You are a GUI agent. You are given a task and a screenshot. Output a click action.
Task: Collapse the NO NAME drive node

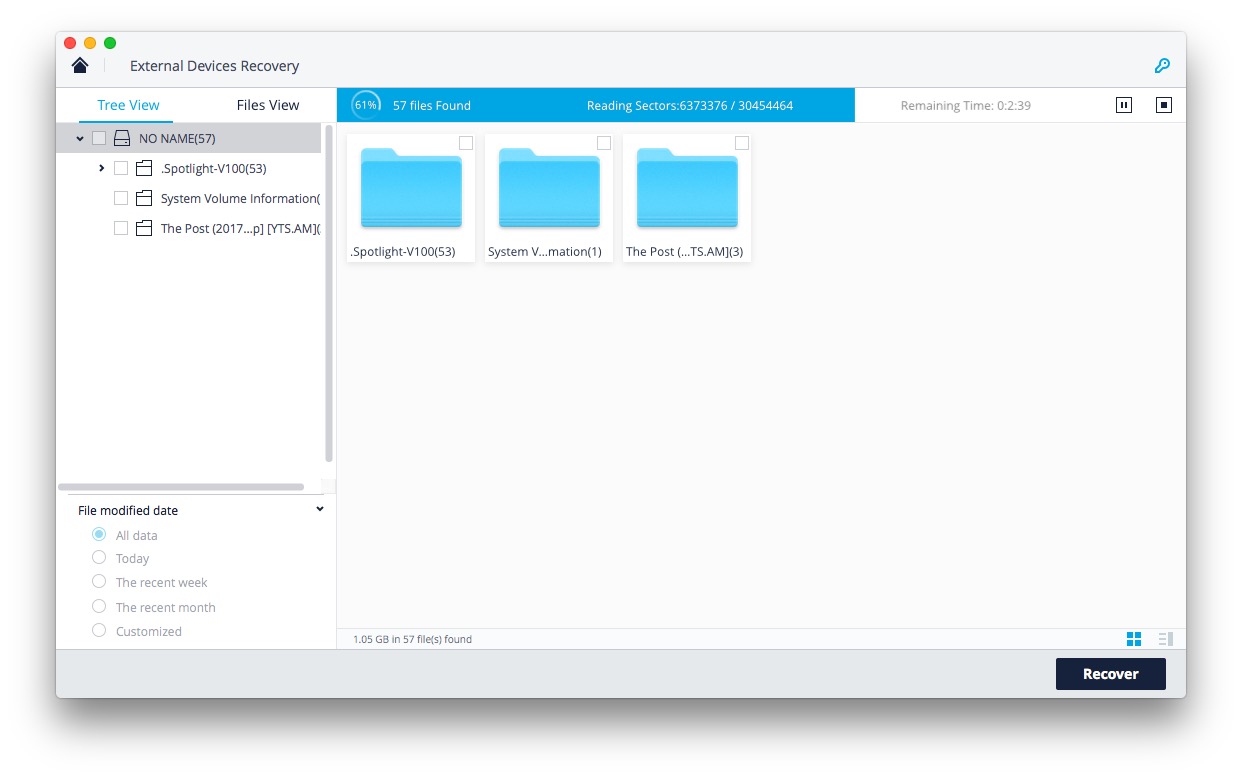pos(80,138)
